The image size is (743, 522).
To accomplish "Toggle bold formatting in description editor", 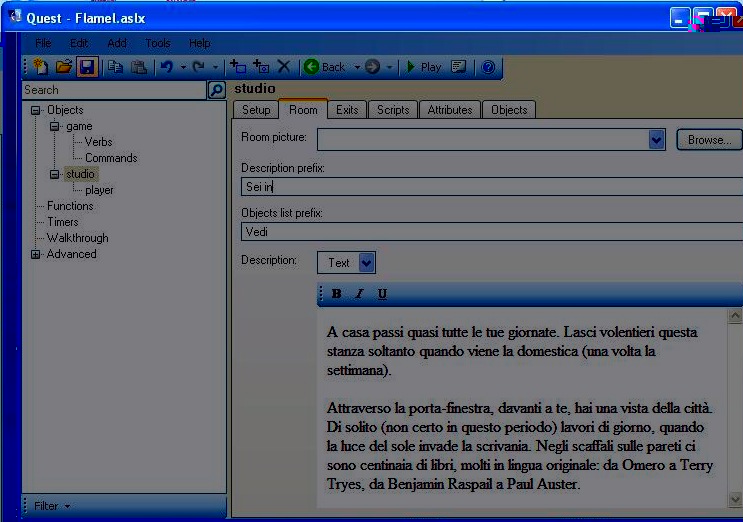I will point(336,294).
